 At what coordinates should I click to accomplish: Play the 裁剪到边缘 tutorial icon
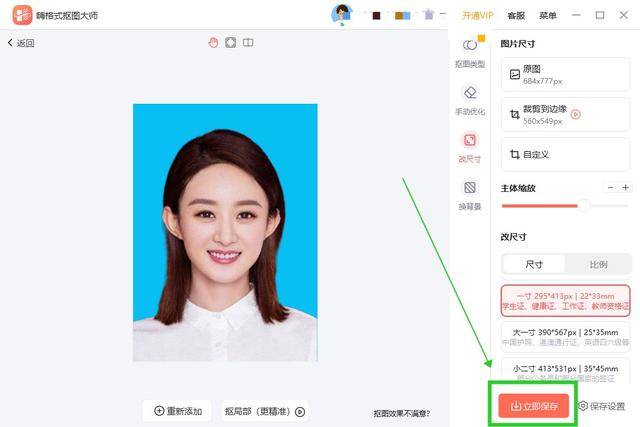pyautogui.click(x=576, y=114)
